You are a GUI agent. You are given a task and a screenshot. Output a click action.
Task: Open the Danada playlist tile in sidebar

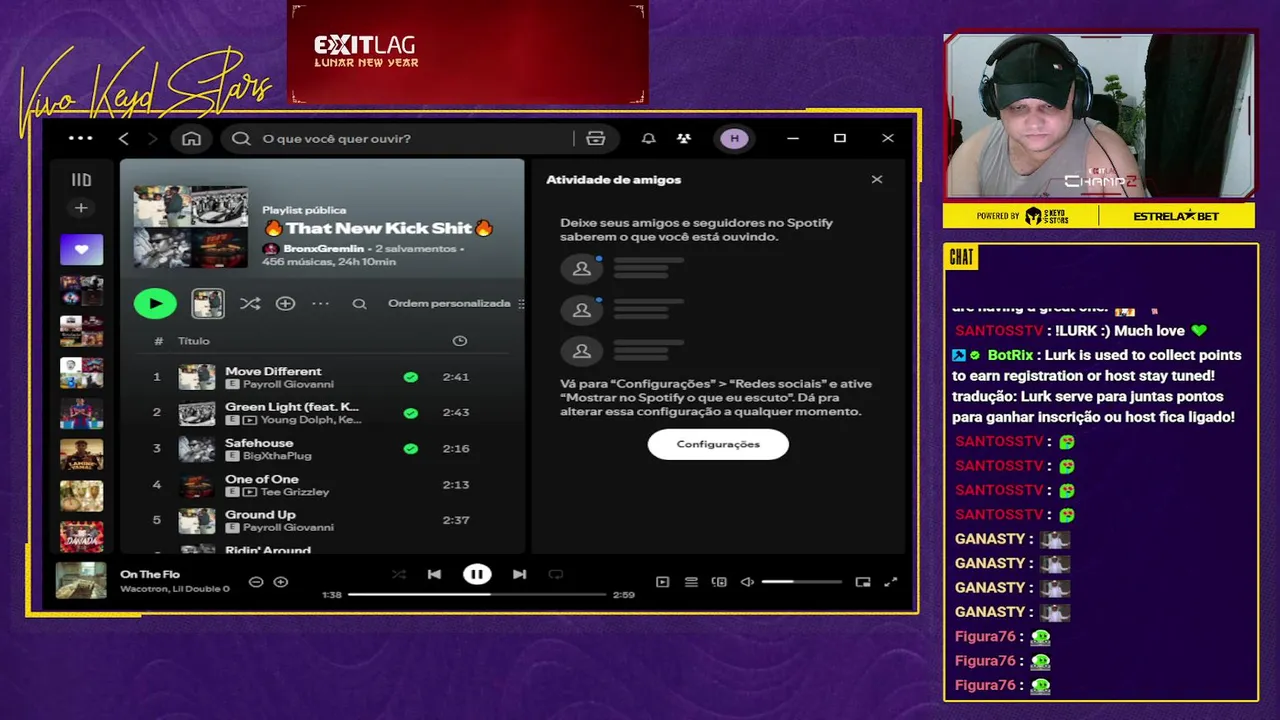point(81,537)
